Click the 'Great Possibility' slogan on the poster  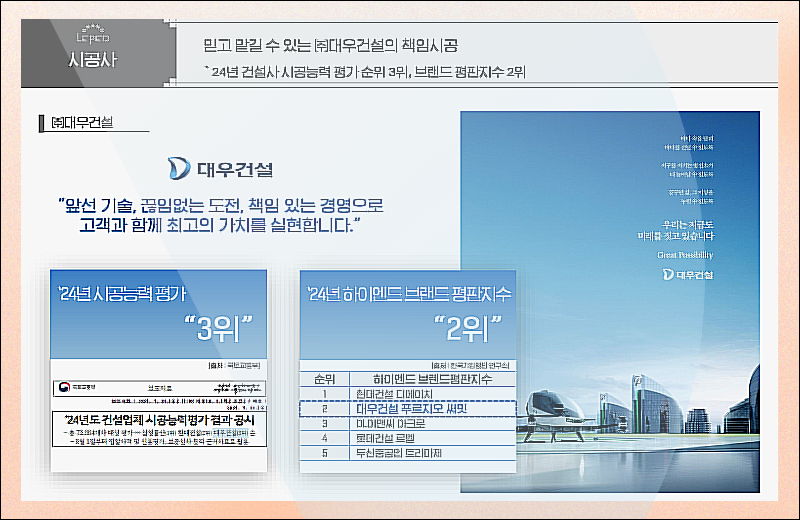coord(685,255)
